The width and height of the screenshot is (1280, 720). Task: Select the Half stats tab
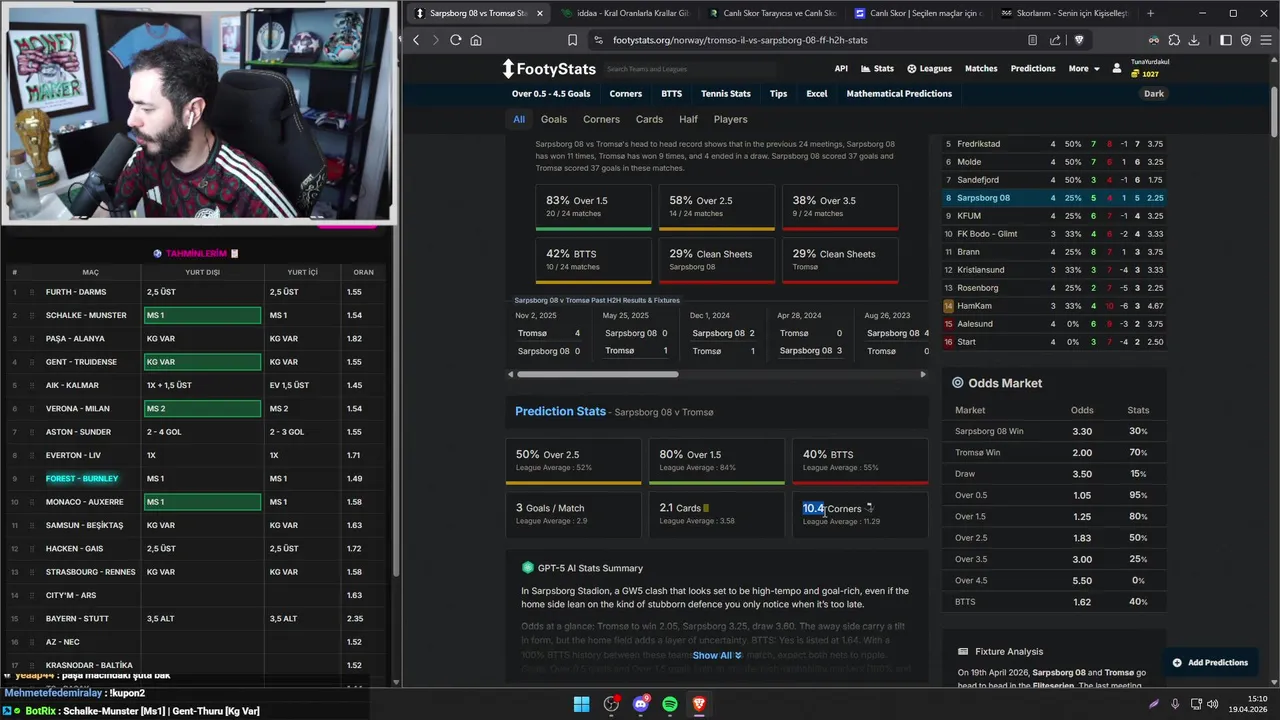pos(688,119)
